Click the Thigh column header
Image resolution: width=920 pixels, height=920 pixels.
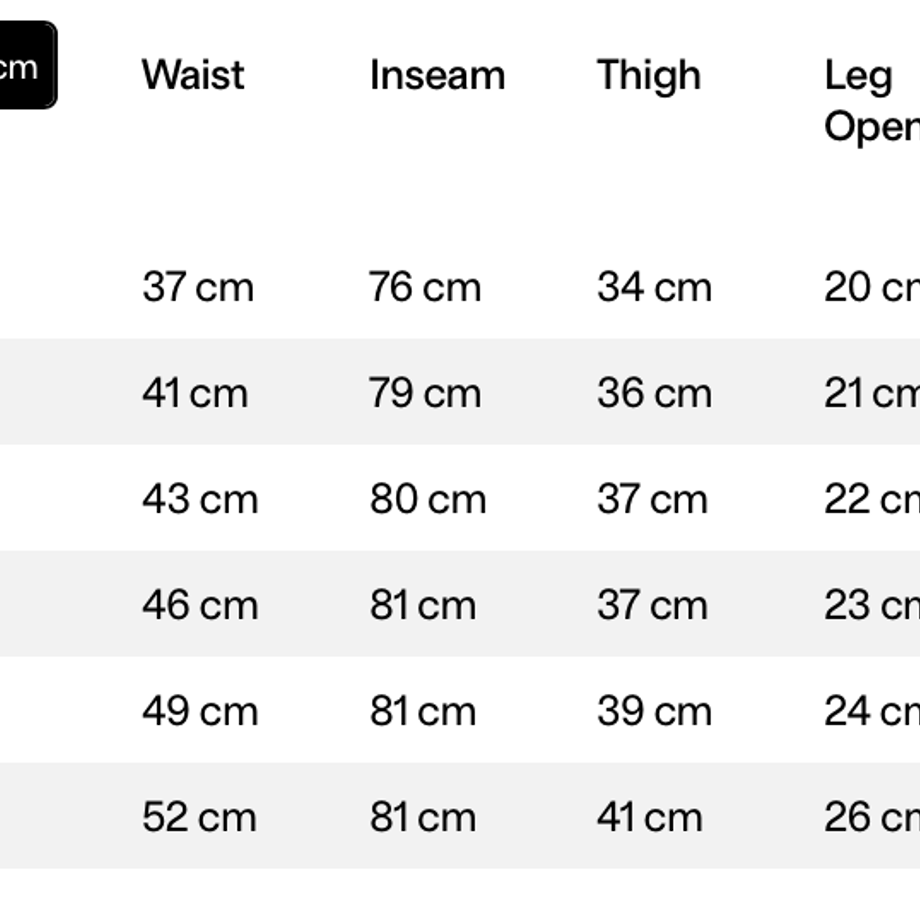[x=649, y=76]
